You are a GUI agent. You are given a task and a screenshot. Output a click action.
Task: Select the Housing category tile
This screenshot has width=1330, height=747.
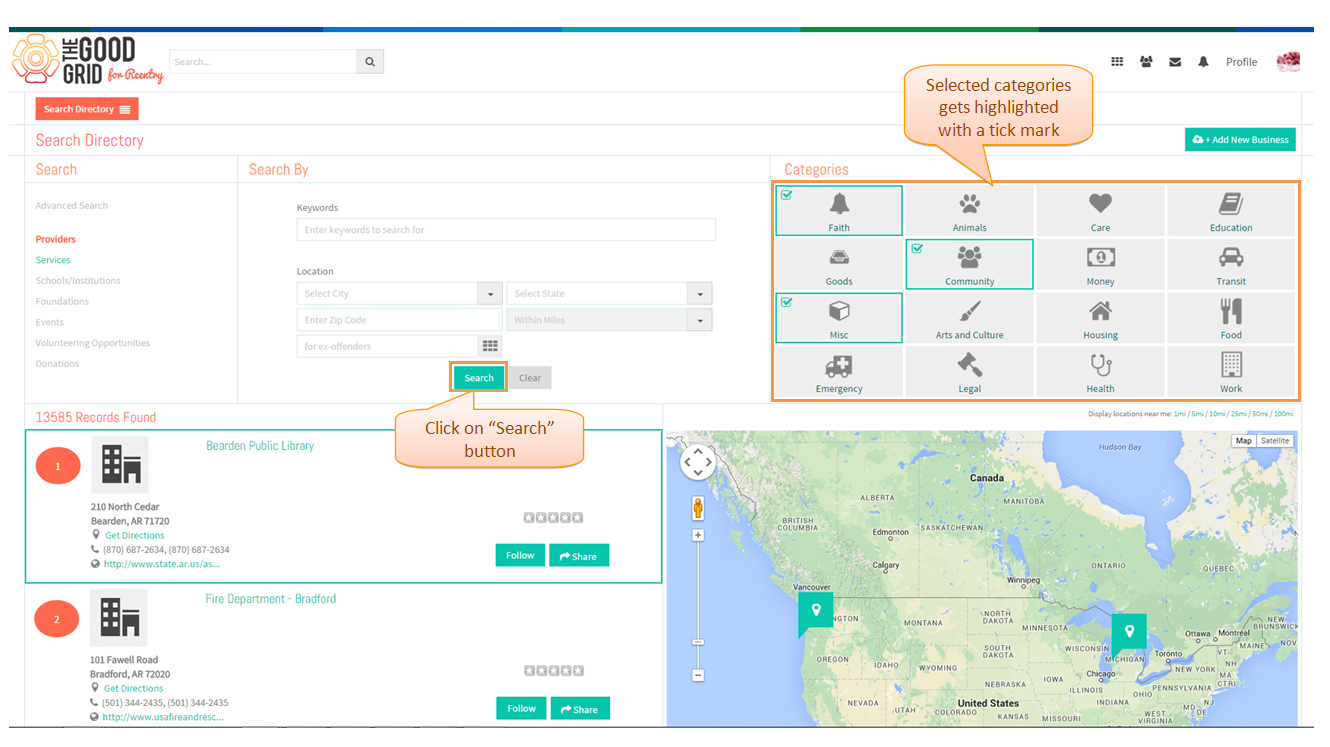click(1100, 318)
